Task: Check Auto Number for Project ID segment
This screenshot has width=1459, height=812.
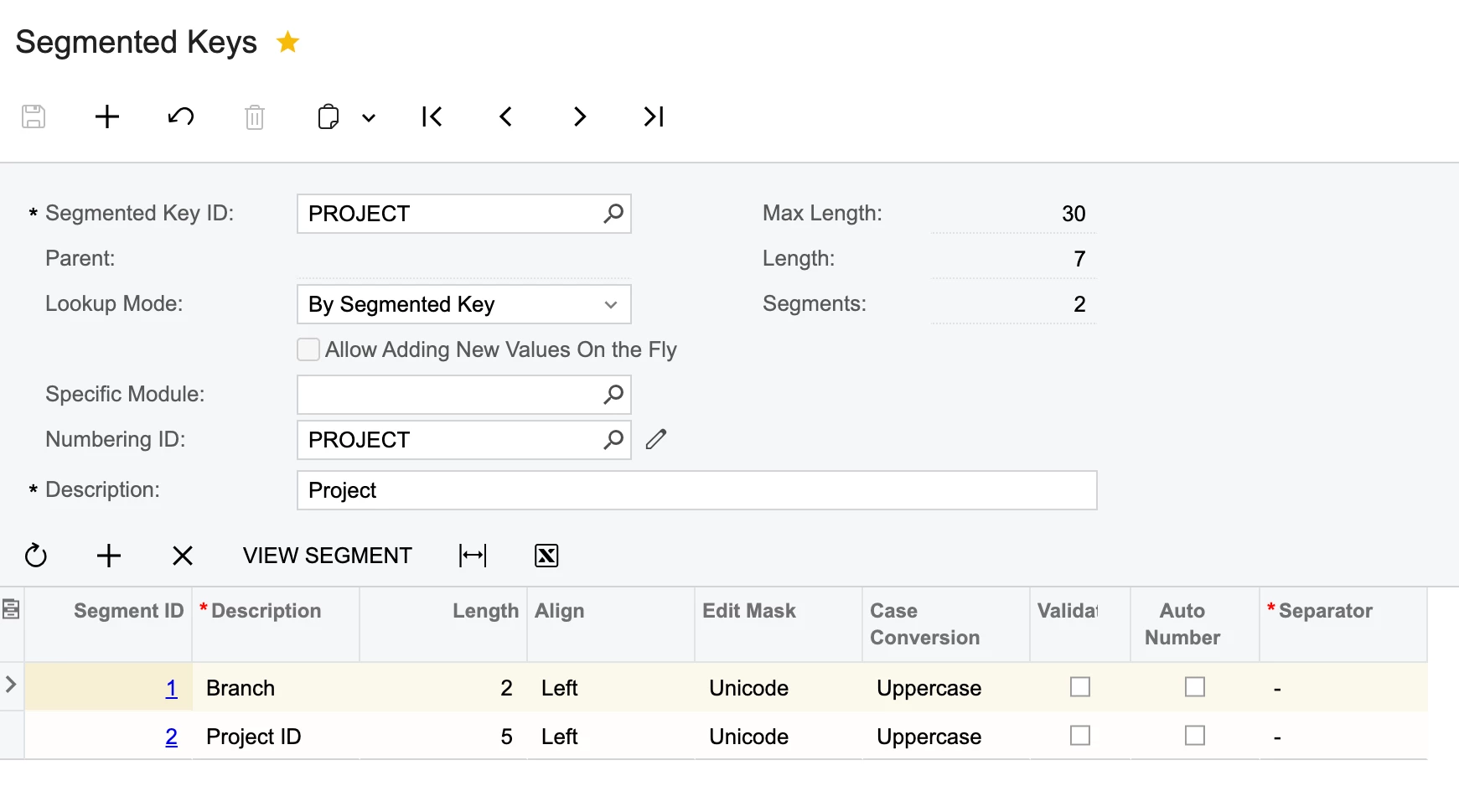Action: click(x=1195, y=736)
